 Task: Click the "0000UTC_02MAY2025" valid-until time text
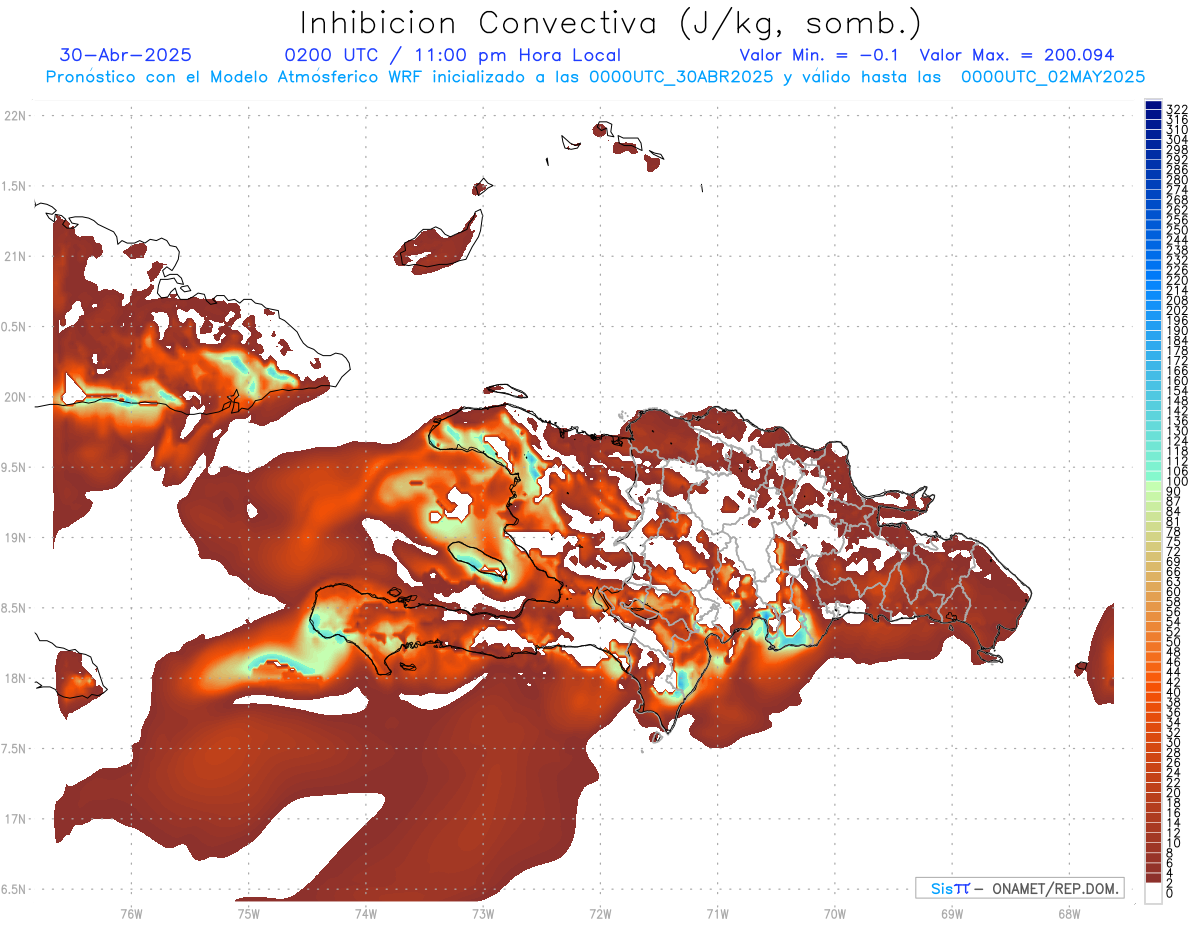click(1053, 76)
